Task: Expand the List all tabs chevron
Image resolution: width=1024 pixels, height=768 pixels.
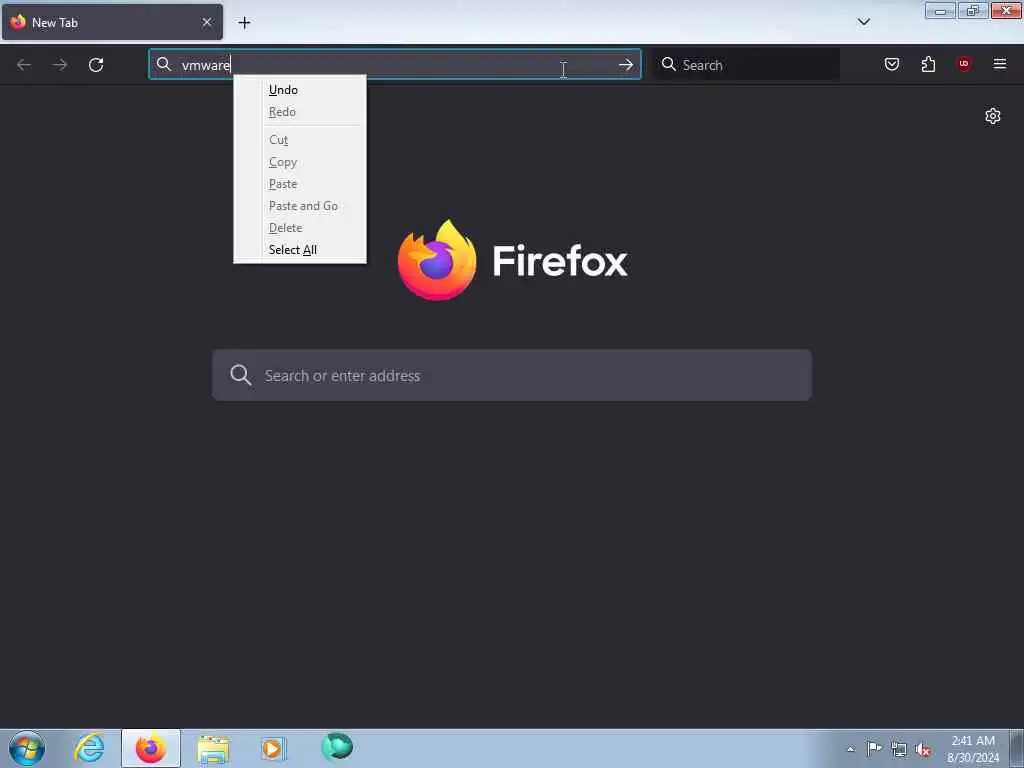Action: [864, 22]
